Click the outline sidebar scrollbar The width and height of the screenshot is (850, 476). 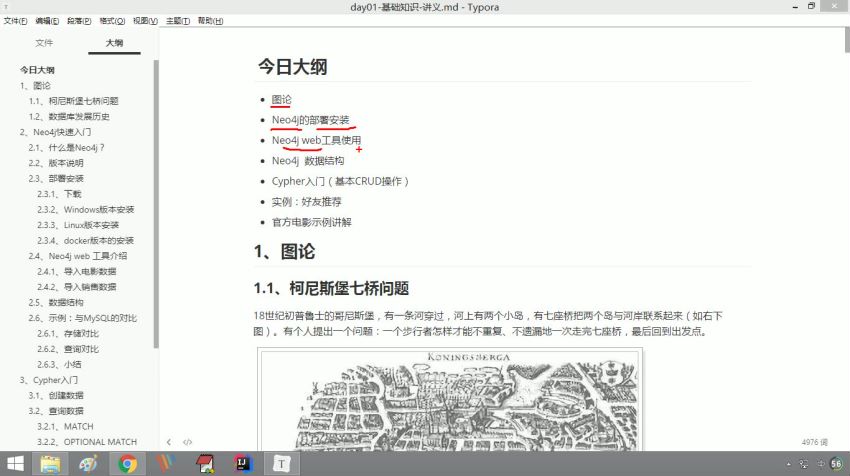(x=156, y=203)
